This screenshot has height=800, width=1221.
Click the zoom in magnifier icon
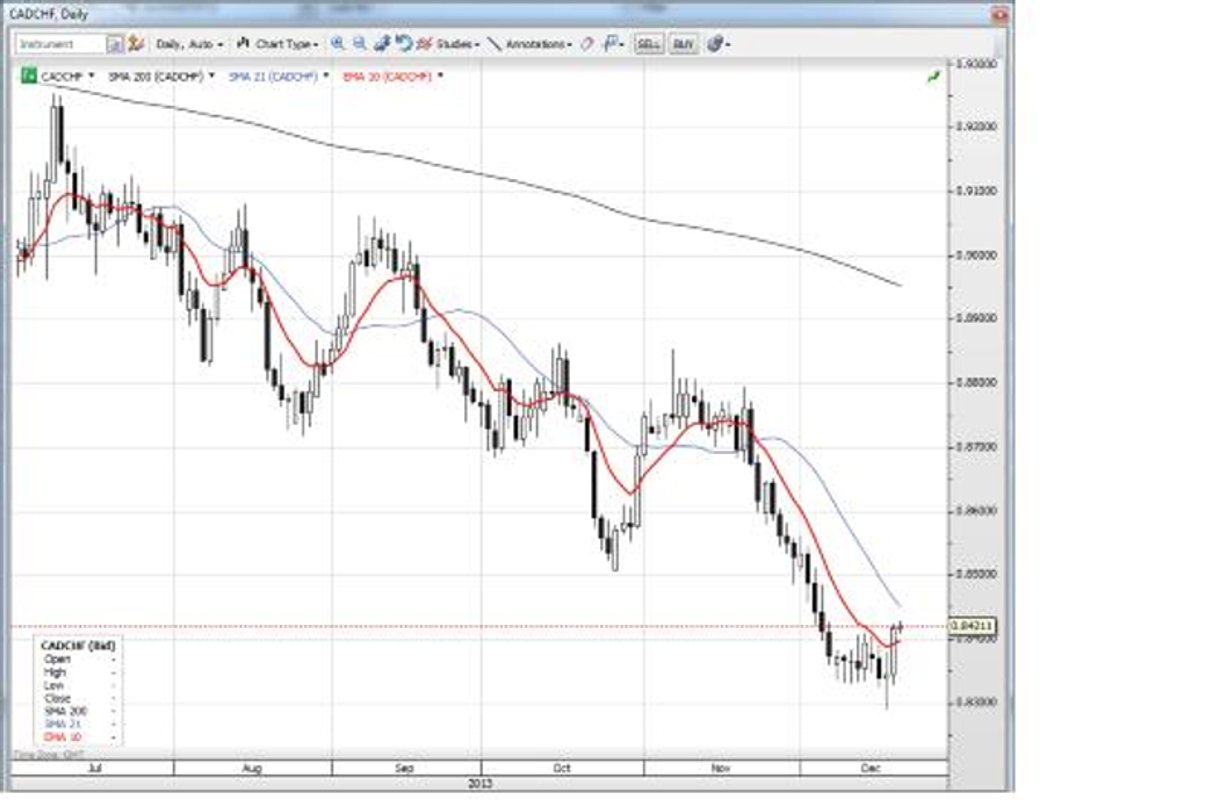(338, 44)
